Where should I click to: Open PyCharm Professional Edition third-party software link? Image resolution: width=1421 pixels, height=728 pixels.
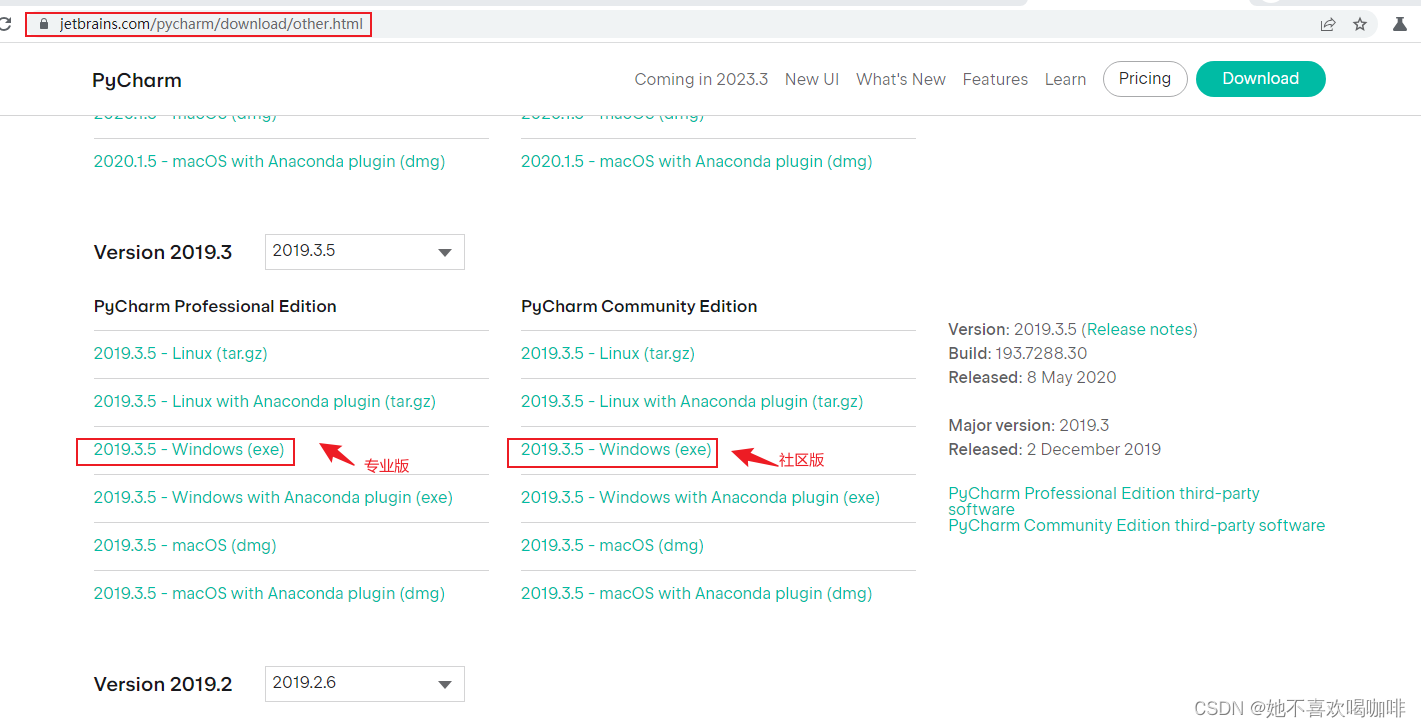[x=1104, y=501]
